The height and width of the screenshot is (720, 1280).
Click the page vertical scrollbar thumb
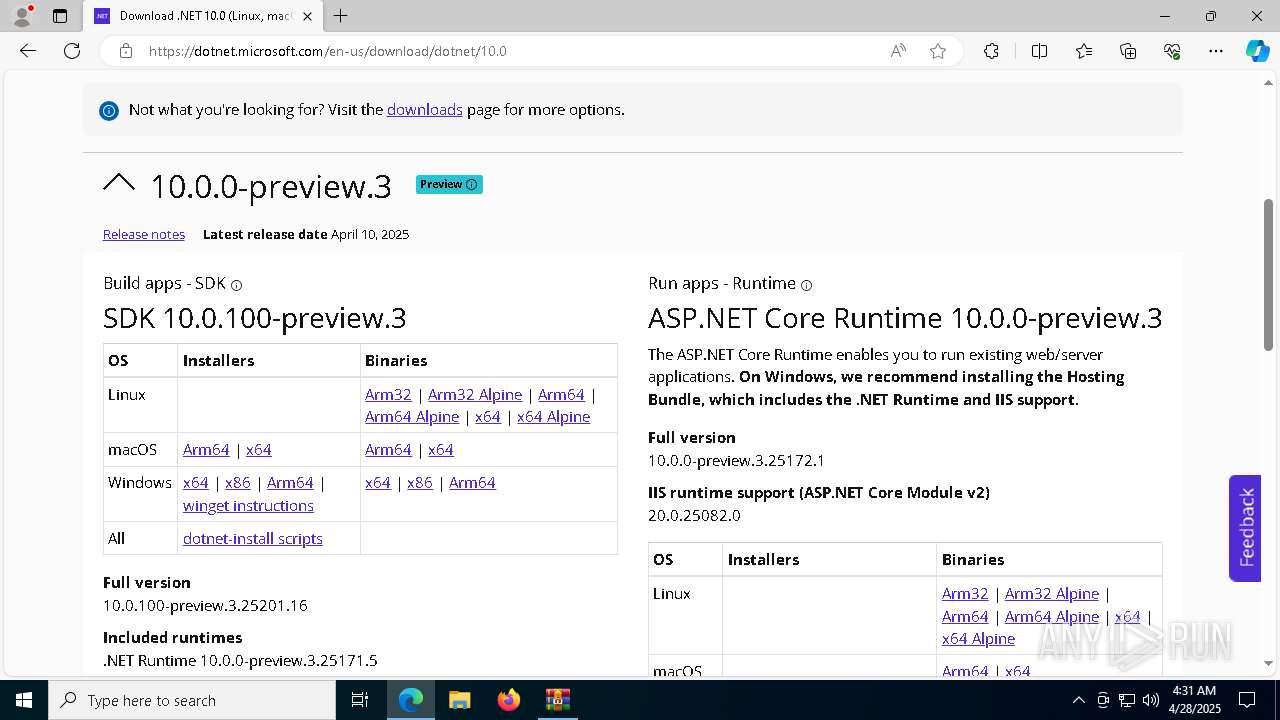click(x=1268, y=275)
